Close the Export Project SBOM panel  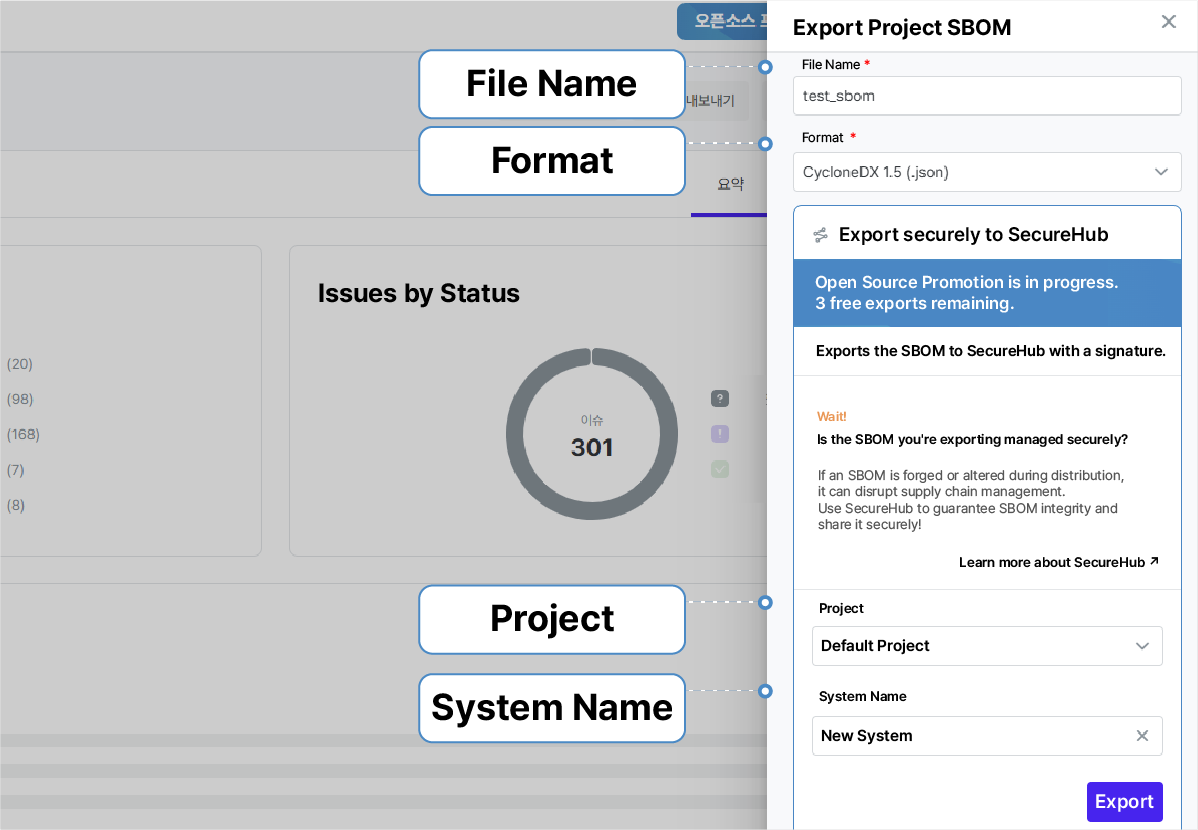coord(1168,21)
